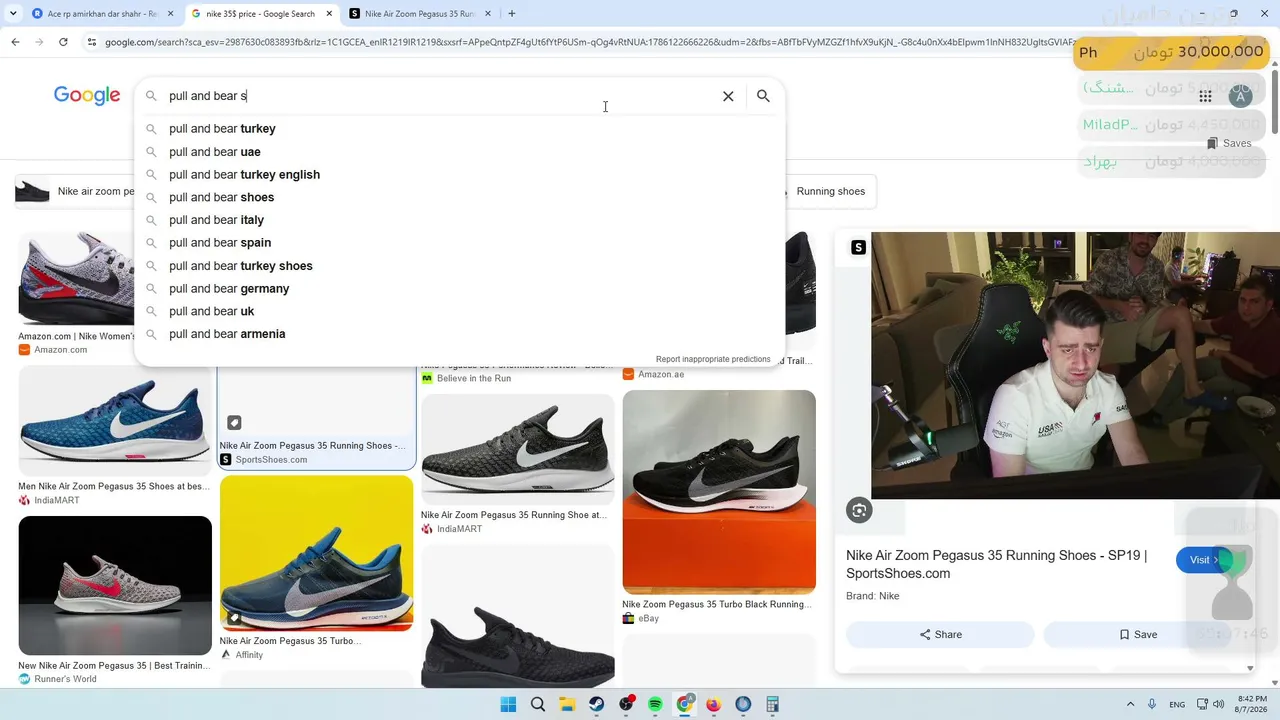Open the Windows Start menu
Image resolution: width=1280 pixels, height=720 pixels.
click(x=508, y=704)
